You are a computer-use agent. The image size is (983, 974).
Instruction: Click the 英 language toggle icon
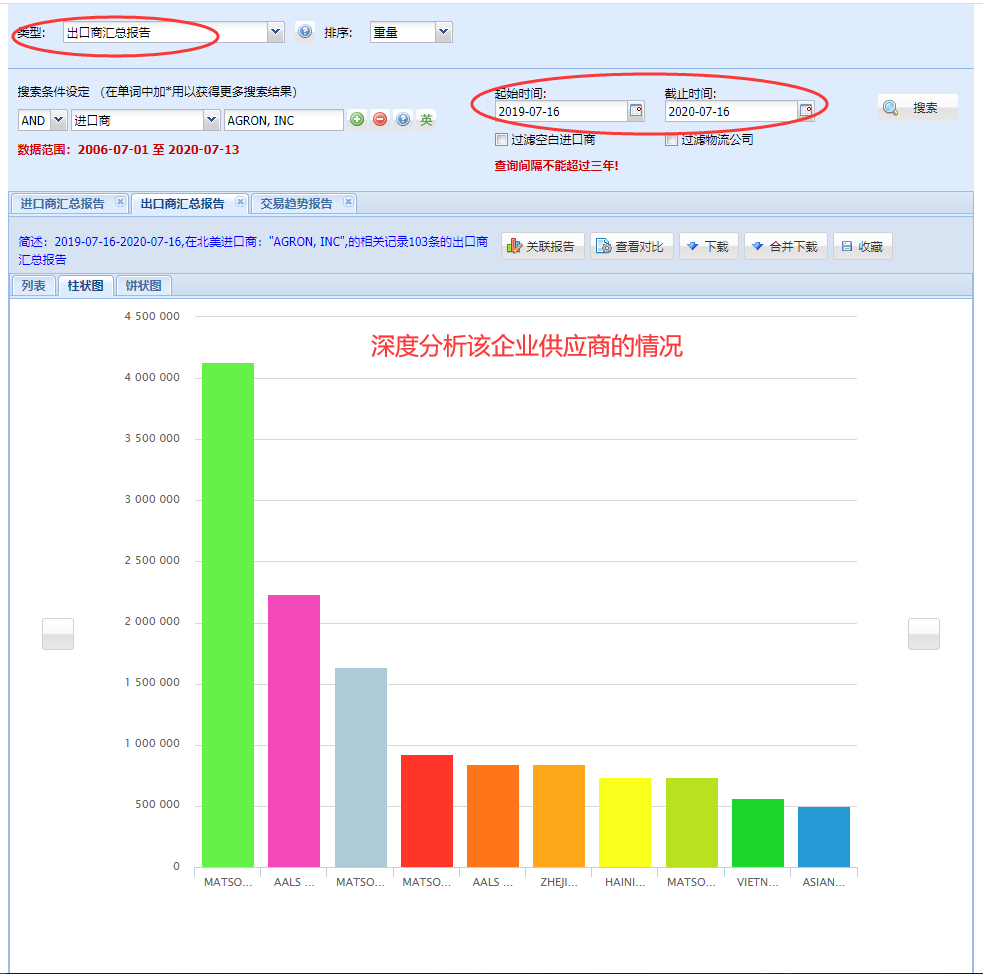click(426, 119)
